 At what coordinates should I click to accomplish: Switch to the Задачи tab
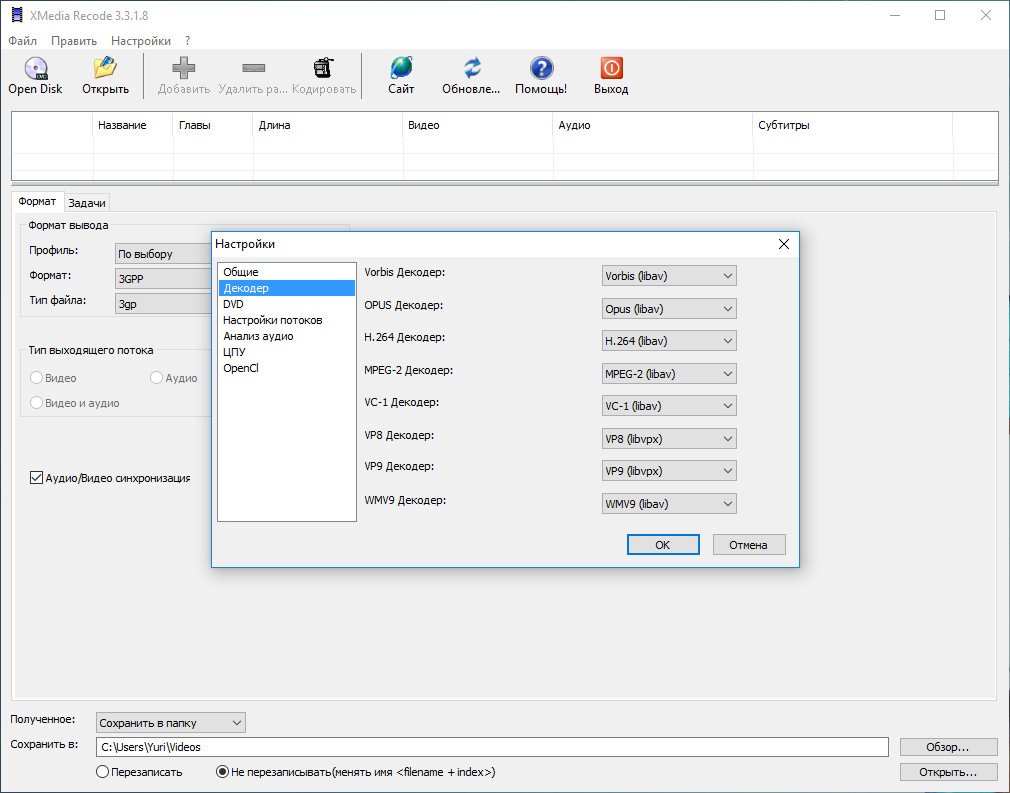click(87, 203)
